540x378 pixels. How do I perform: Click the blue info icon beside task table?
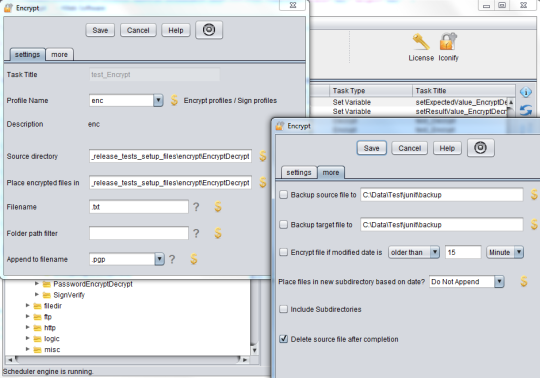pyautogui.click(x=526, y=92)
